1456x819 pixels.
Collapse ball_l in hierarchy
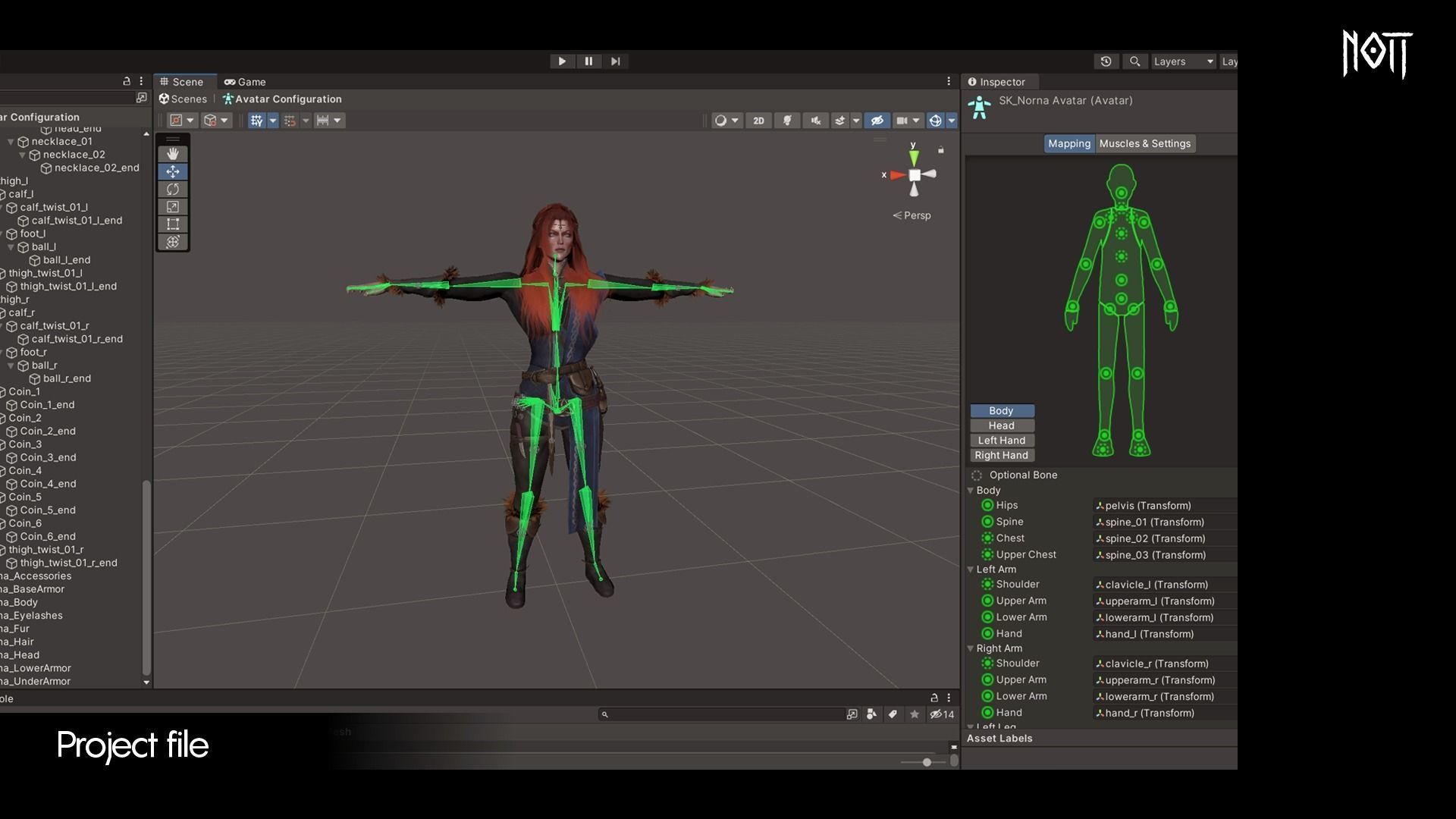tap(11, 247)
